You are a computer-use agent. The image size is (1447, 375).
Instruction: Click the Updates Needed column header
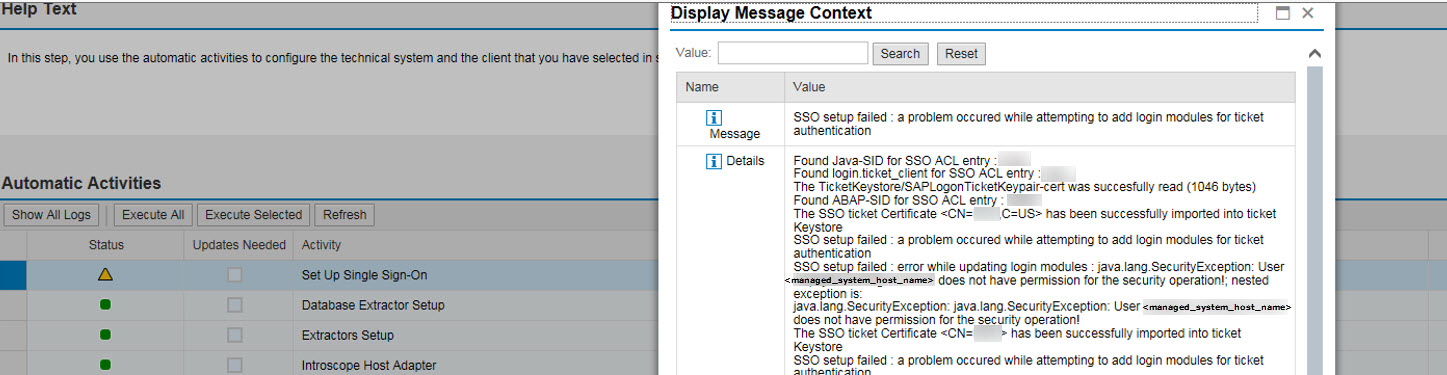coord(239,245)
